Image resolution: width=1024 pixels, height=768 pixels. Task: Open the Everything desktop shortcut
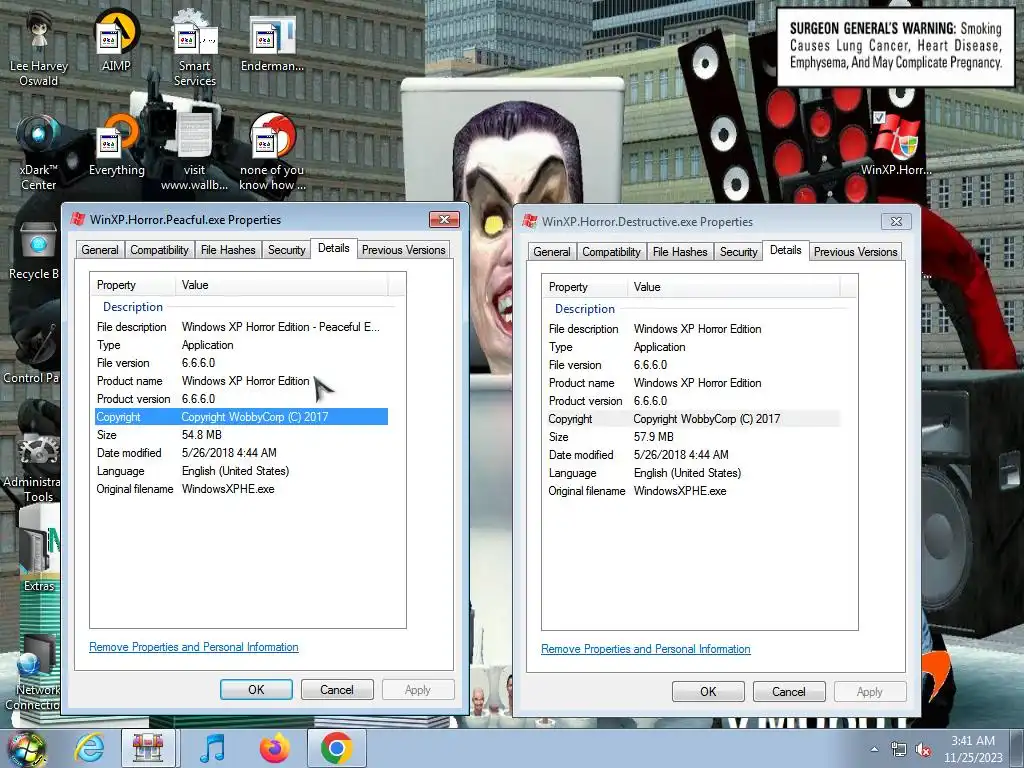(x=117, y=145)
